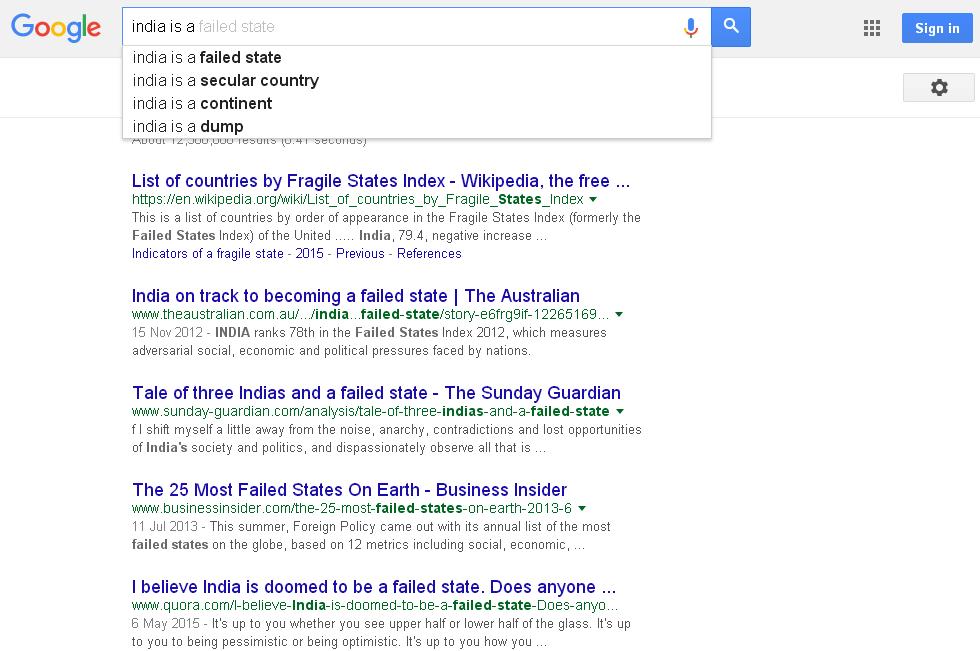Open the settings gear menu
Image resolution: width=980 pixels, height=651 pixels.
pyautogui.click(x=938, y=87)
